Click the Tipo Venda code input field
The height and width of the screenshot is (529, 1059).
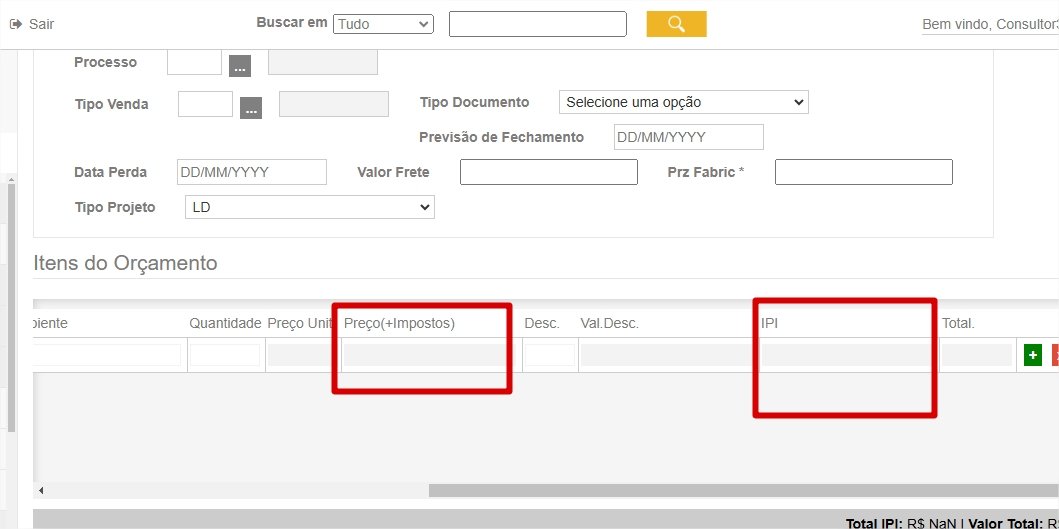click(x=205, y=104)
